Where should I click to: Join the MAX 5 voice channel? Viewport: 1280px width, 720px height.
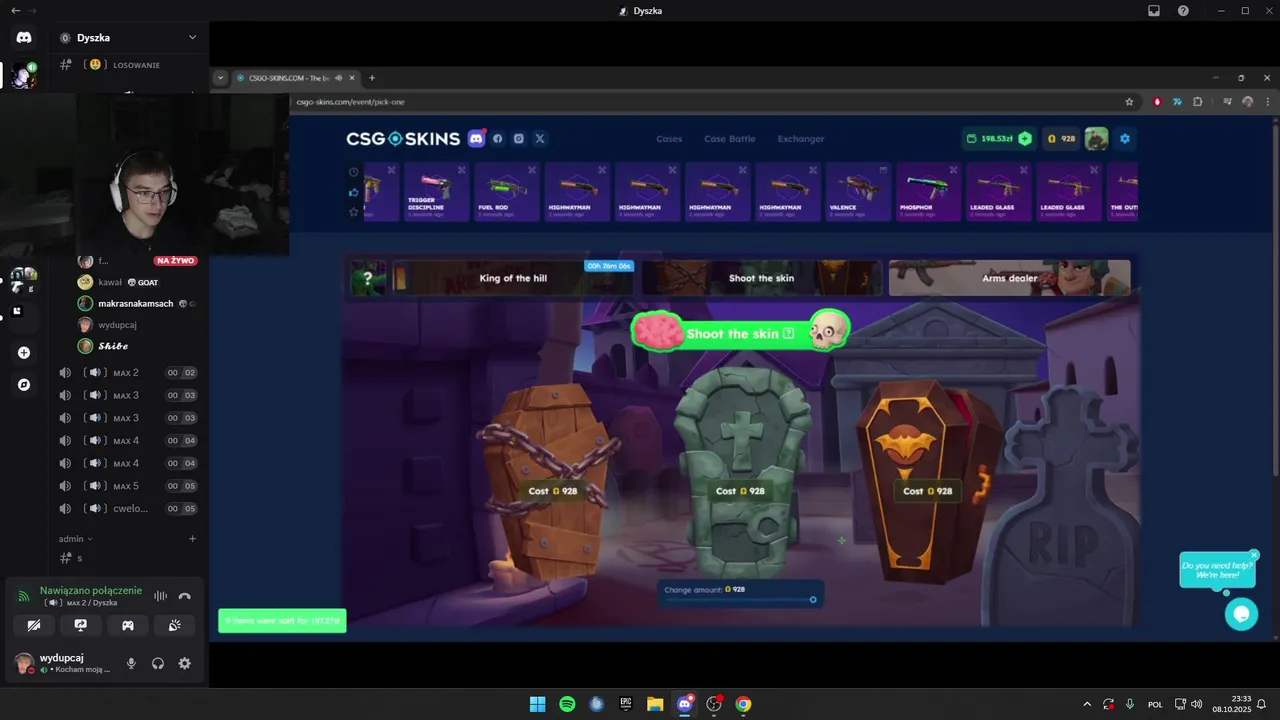tap(128, 486)
